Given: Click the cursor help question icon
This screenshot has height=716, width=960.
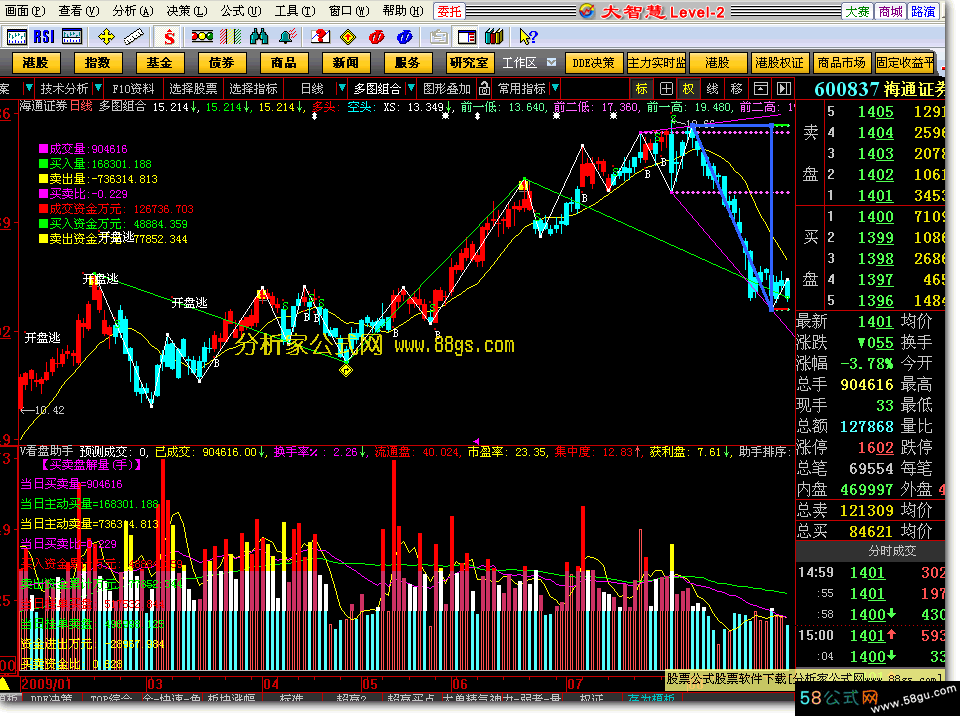Looking at the screenshot, I should pyautogui.click(x=528, y=37).
